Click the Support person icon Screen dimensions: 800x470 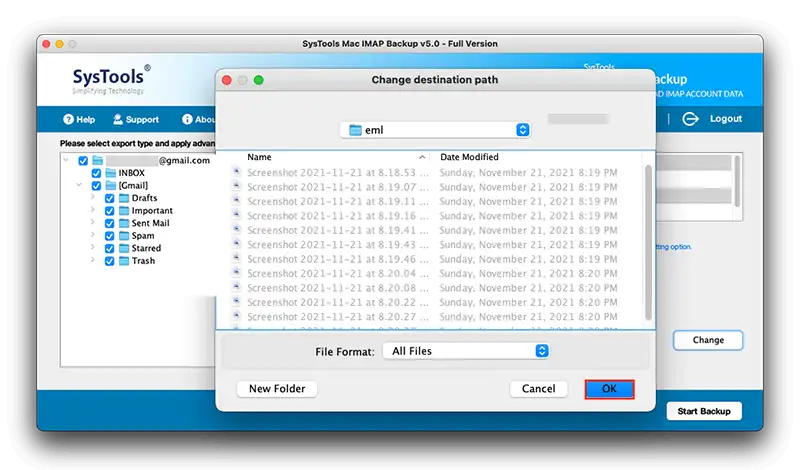click(118, 119)
